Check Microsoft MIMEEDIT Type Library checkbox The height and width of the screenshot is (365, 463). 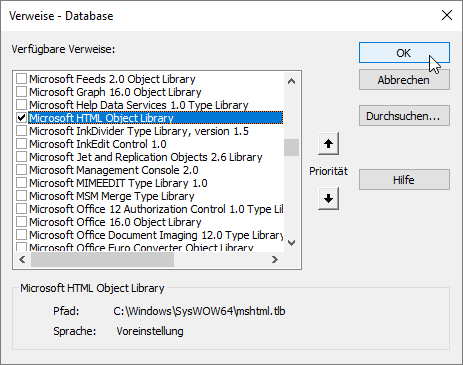pyautogui.click(x=22, y=183)
